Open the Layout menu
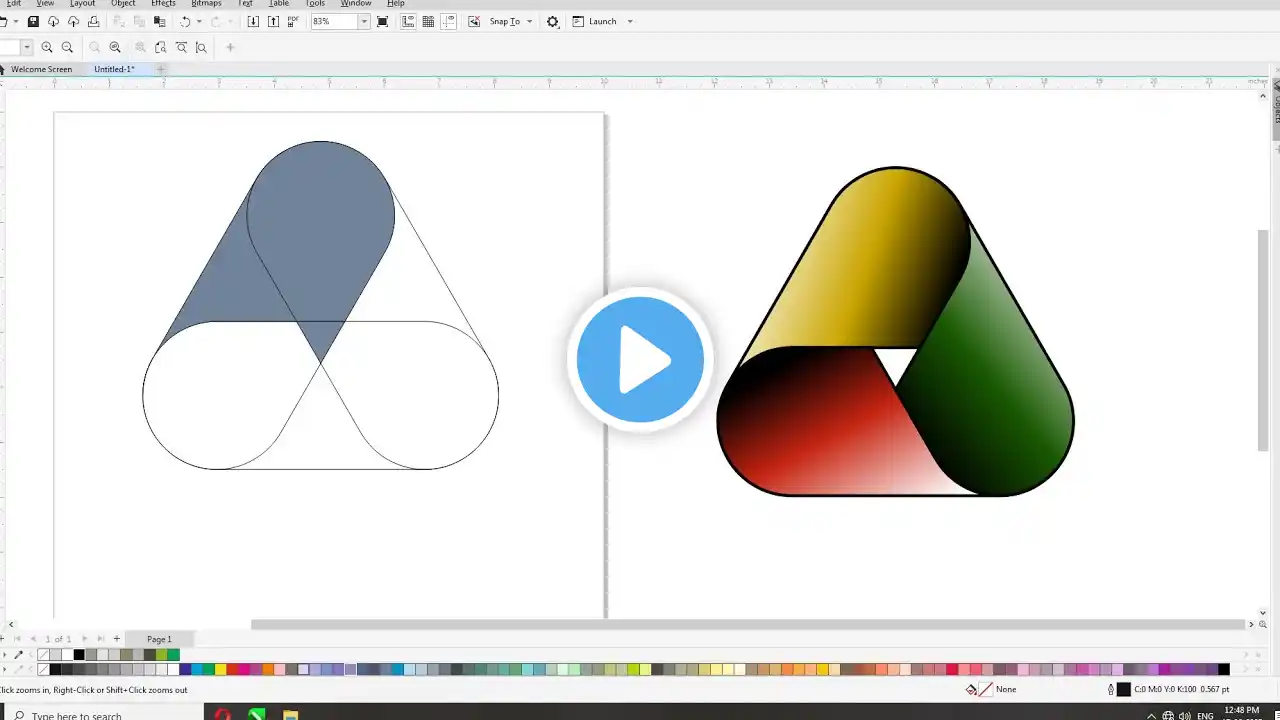The image size is (1280, 720). (82, 4)
